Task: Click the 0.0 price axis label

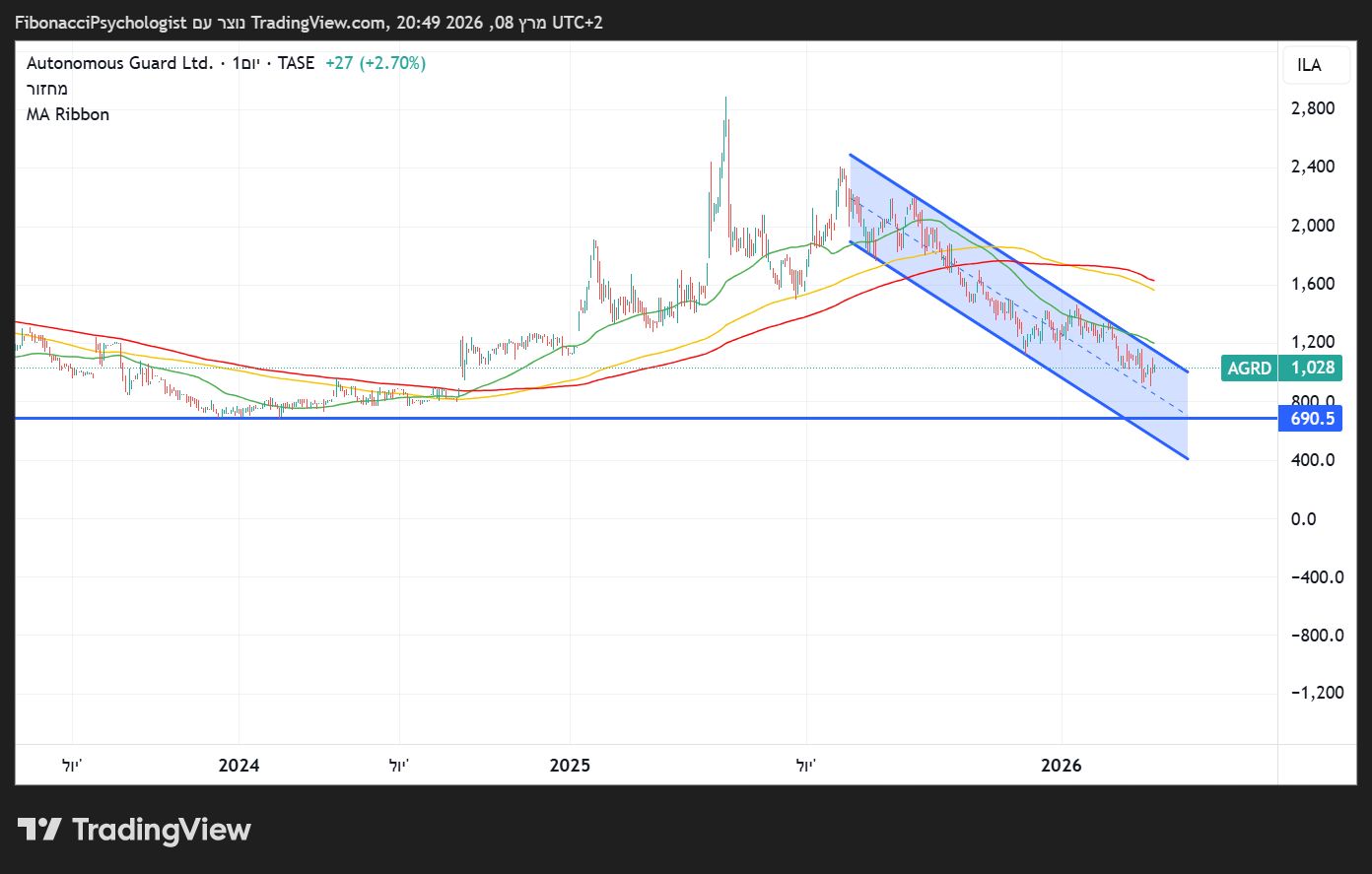Action: click(1303, 519)
